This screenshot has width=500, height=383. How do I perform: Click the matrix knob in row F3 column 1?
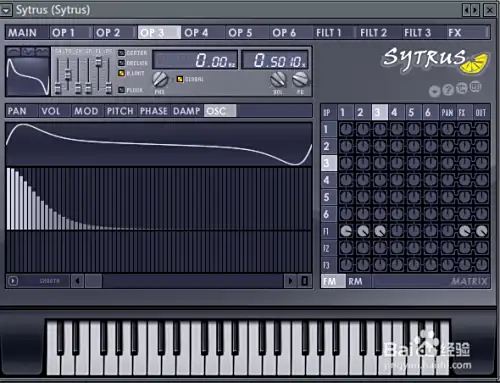(346, 265)
